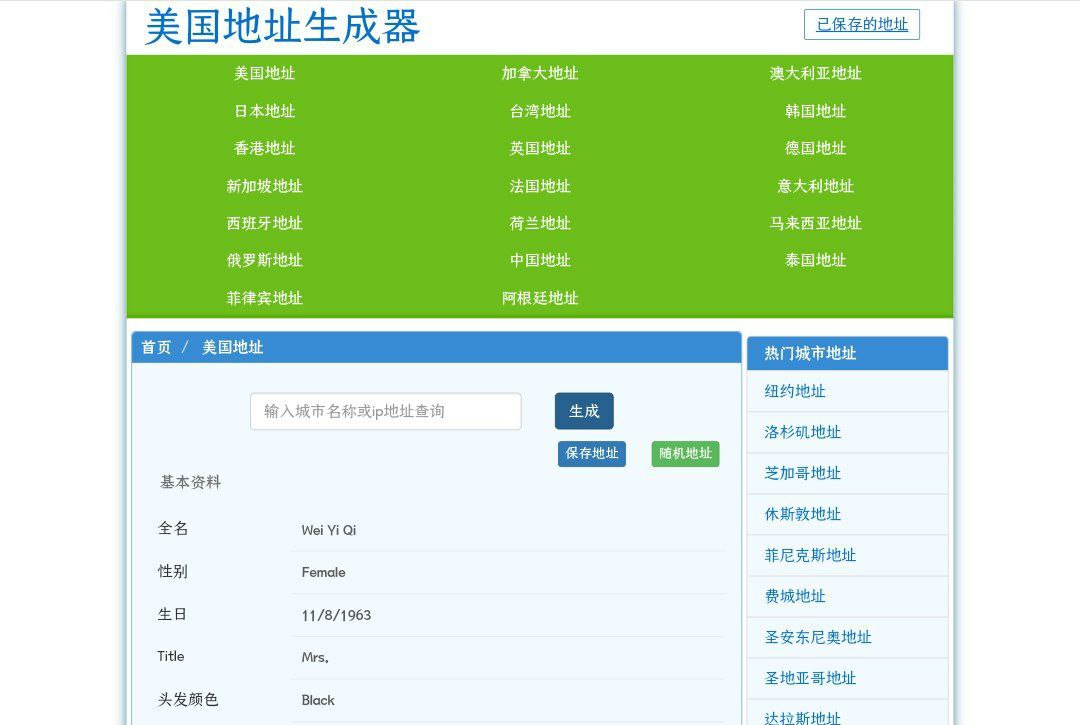Viewport: 1080px width, 725px height.
Task: Open the 已保存的地址 saved addresses link
Action: coord(862,25)
